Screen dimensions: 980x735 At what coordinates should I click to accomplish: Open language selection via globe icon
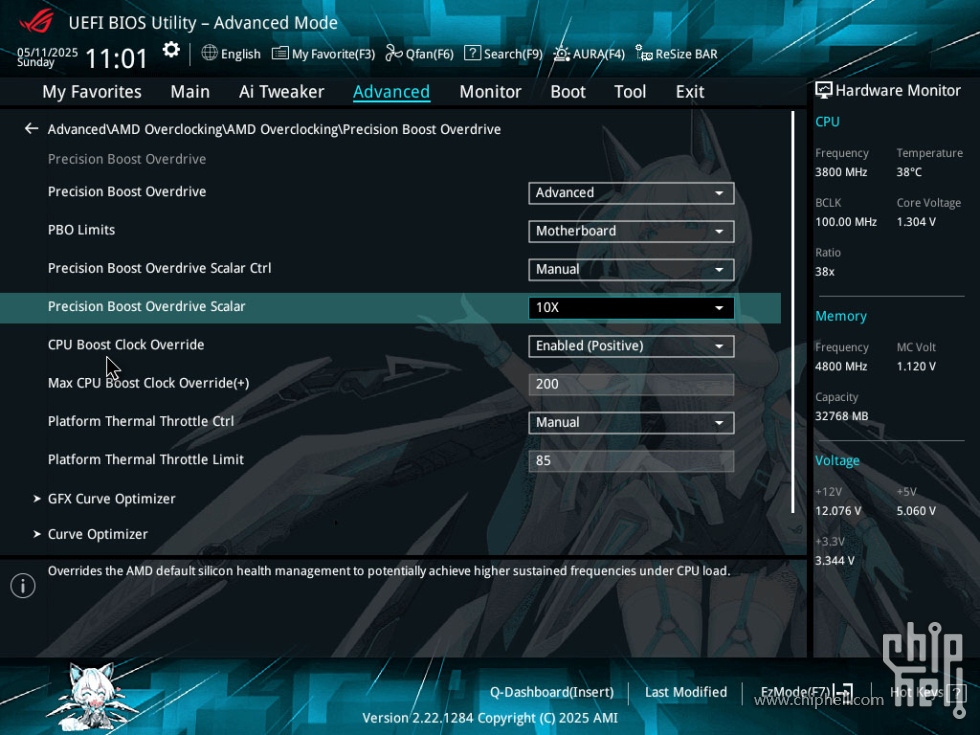click(x=209, y=53)
